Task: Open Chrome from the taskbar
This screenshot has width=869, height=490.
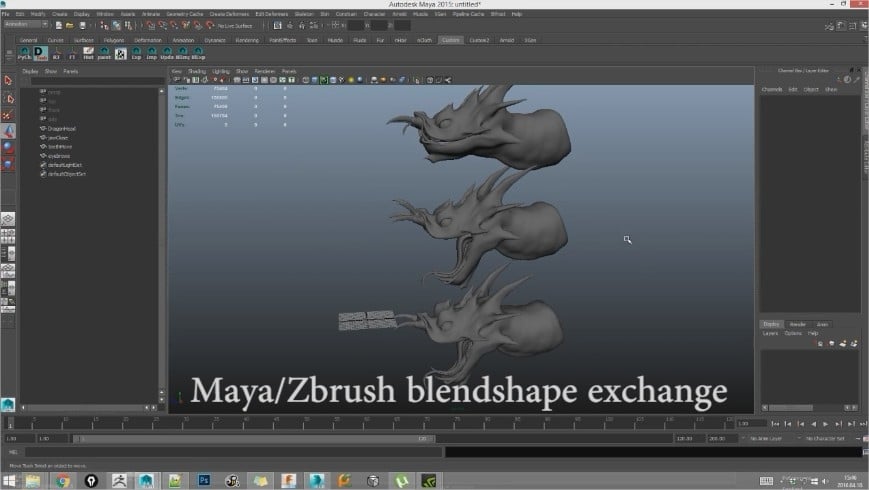Action: [x=63, y=480]
